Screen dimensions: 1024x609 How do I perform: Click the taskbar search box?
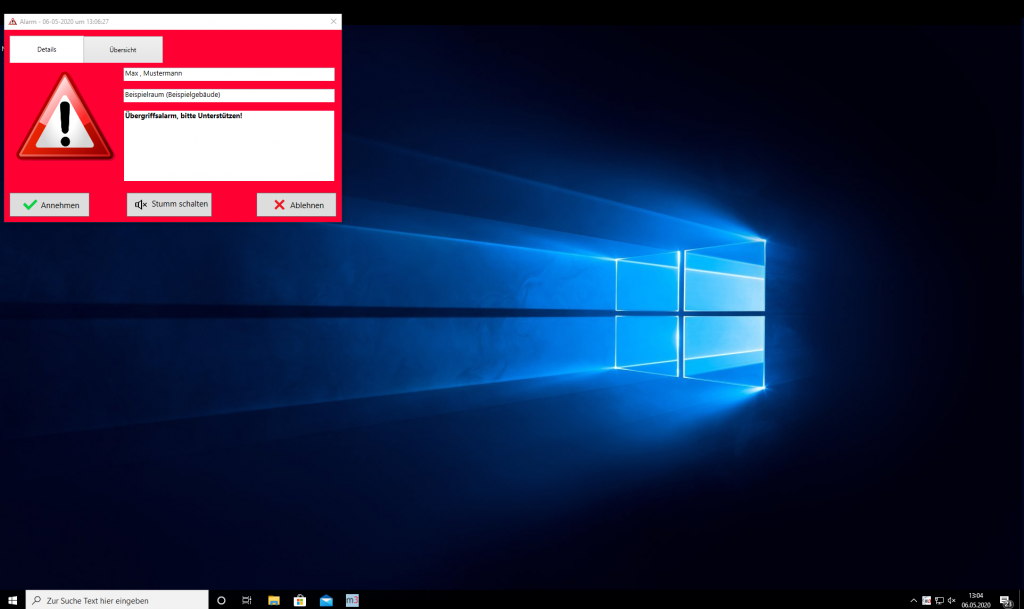117,601
